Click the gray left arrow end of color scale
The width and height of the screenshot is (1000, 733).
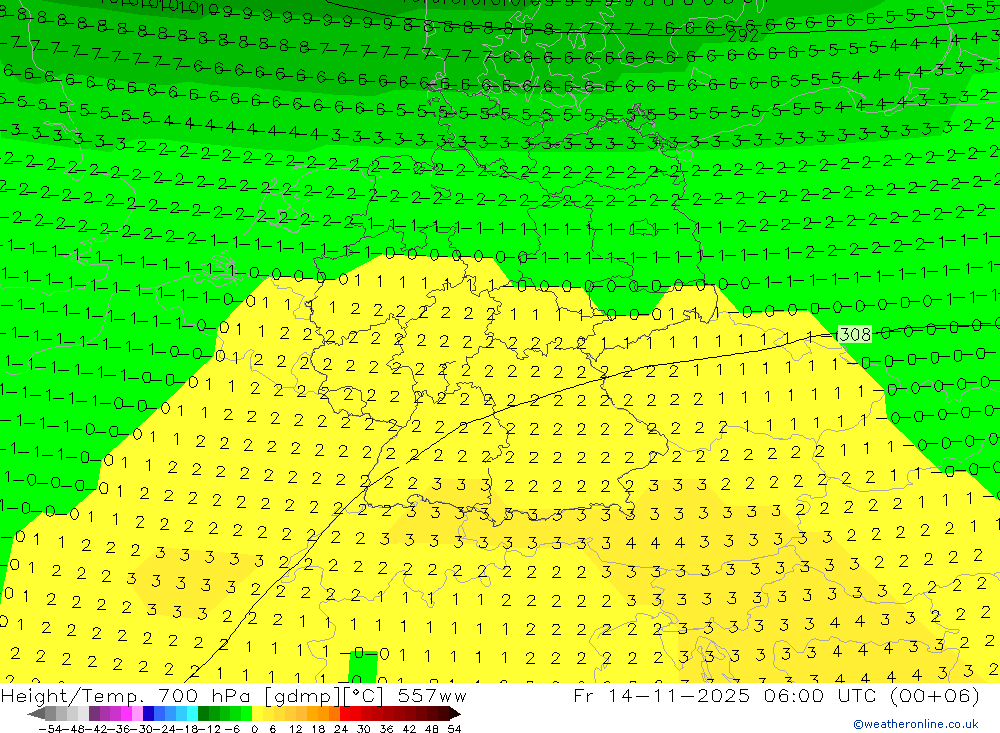coord(36,713)
